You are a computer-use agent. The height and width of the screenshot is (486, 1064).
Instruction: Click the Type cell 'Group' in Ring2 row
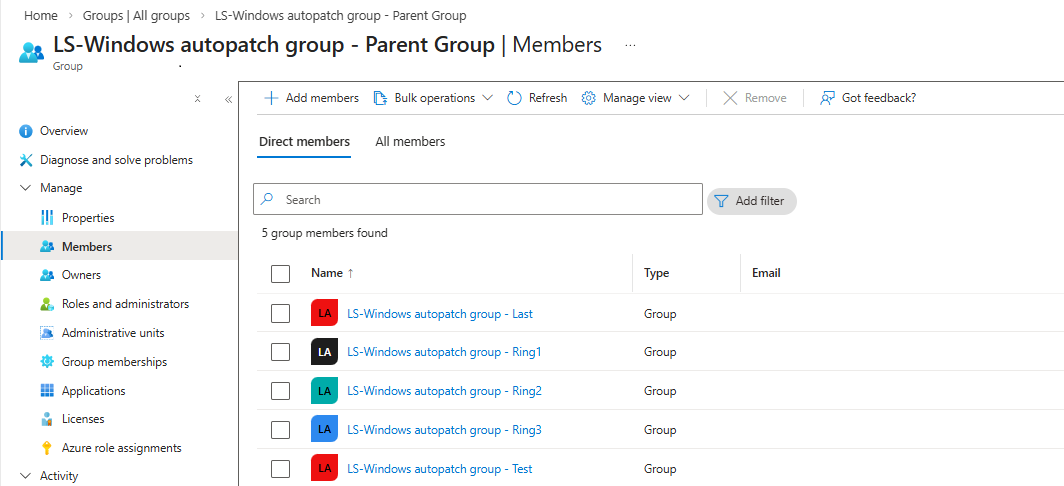(660, 391)
